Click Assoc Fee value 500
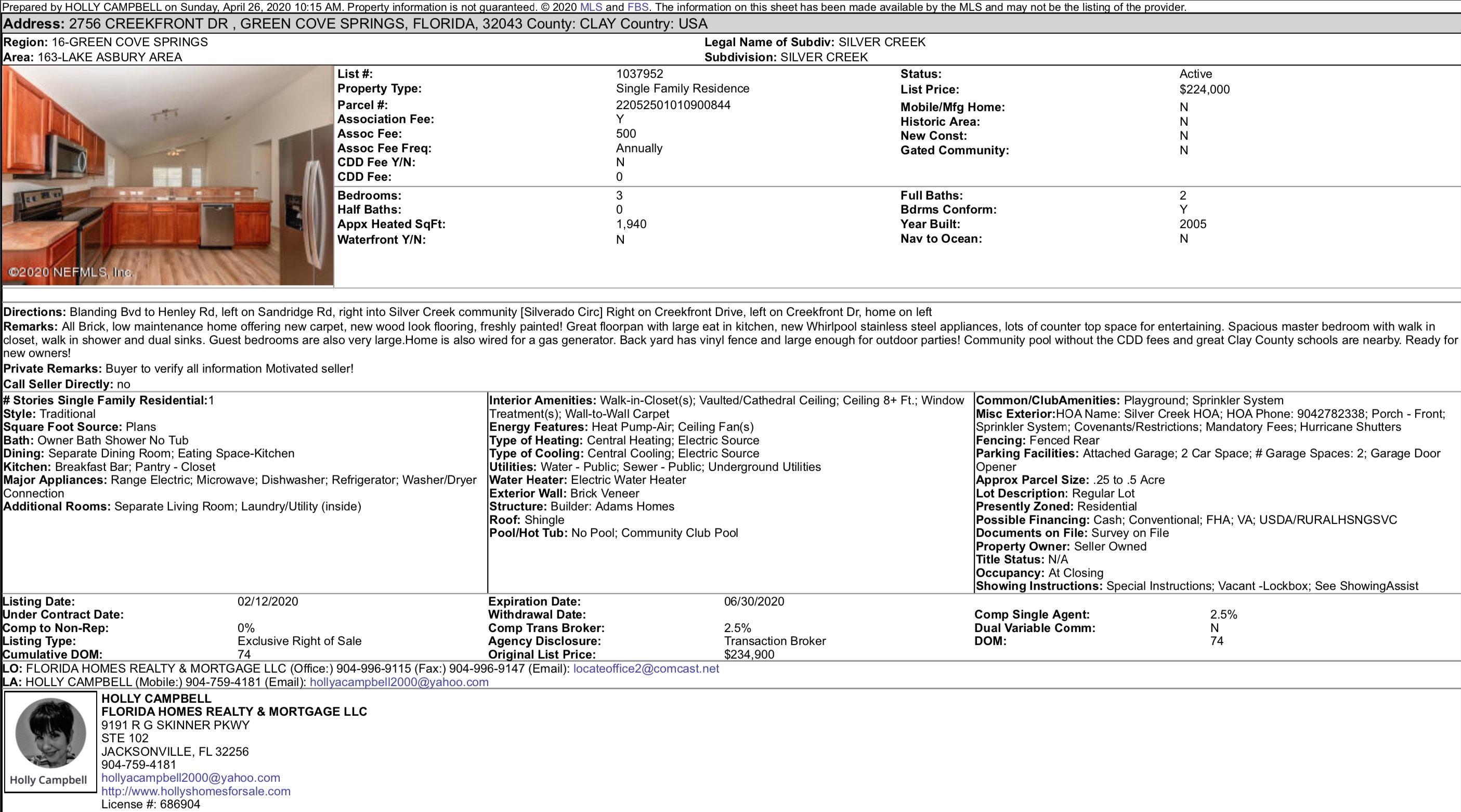1461x812 pixels. click(625, 134)
